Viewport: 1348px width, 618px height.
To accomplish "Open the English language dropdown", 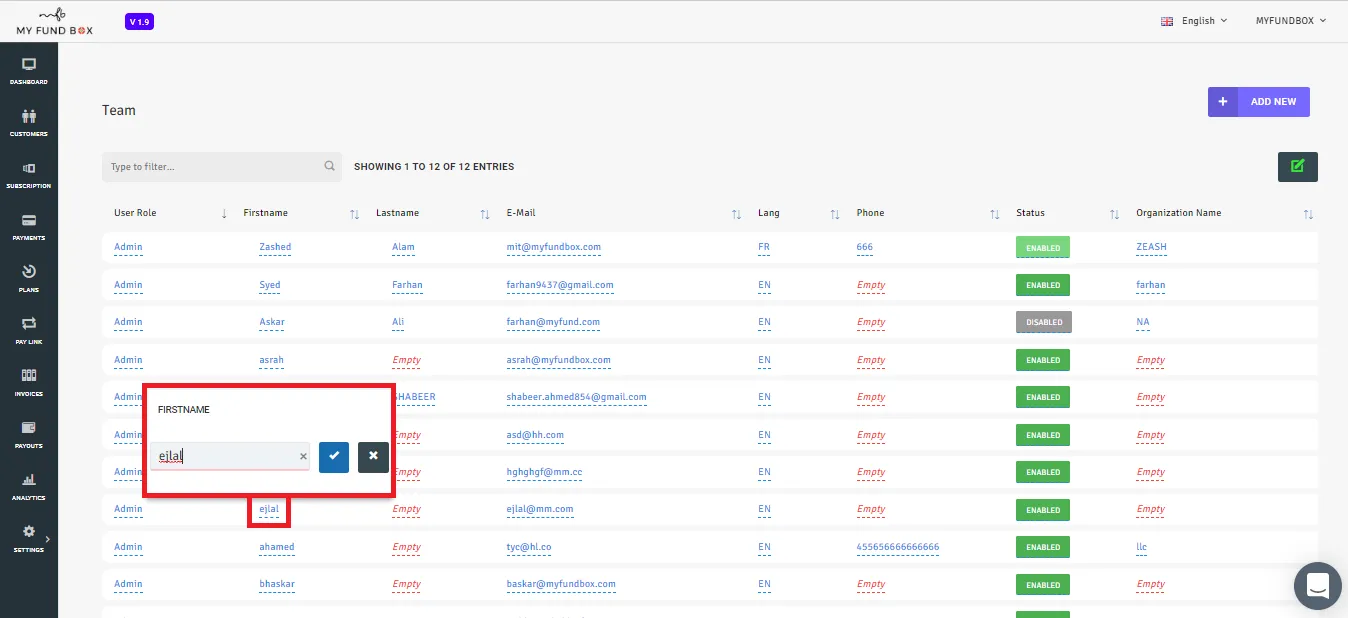I will pyautogui.click(x=1194, y=21).
